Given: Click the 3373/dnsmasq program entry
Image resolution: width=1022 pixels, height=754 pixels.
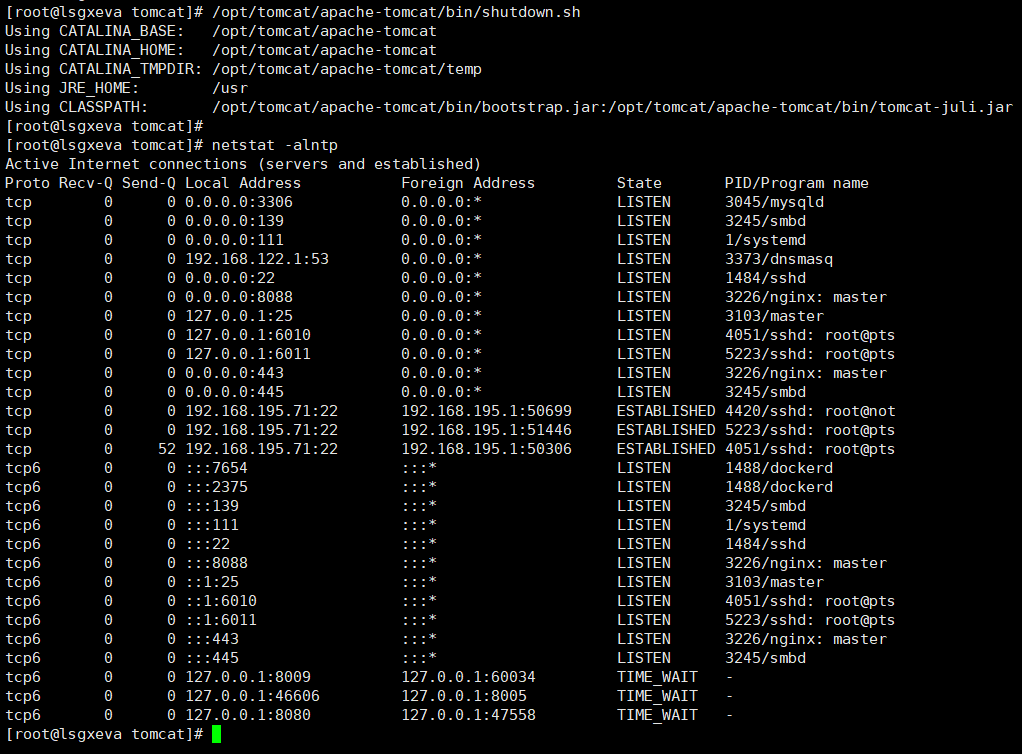Looking at the screenshot, I should point(779,259).
